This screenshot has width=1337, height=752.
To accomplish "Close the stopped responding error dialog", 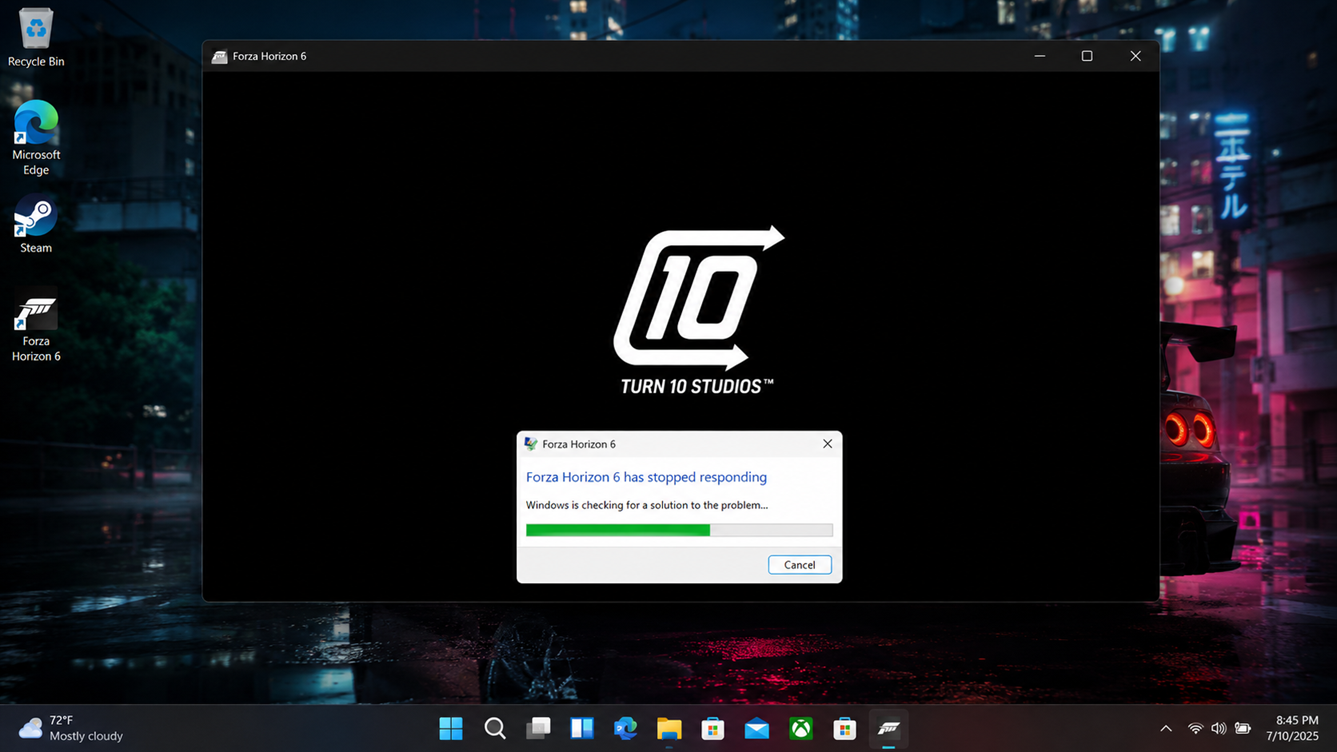I will (x=827, y=444).
